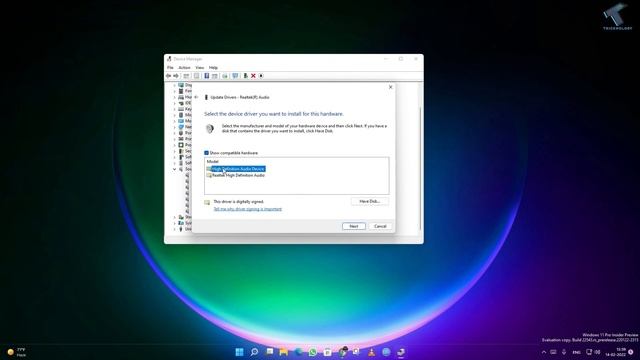This screenshot has height=360, width=640.
Task: Click the scan for hardware changes monitor icon
Action: coord(235,76)
